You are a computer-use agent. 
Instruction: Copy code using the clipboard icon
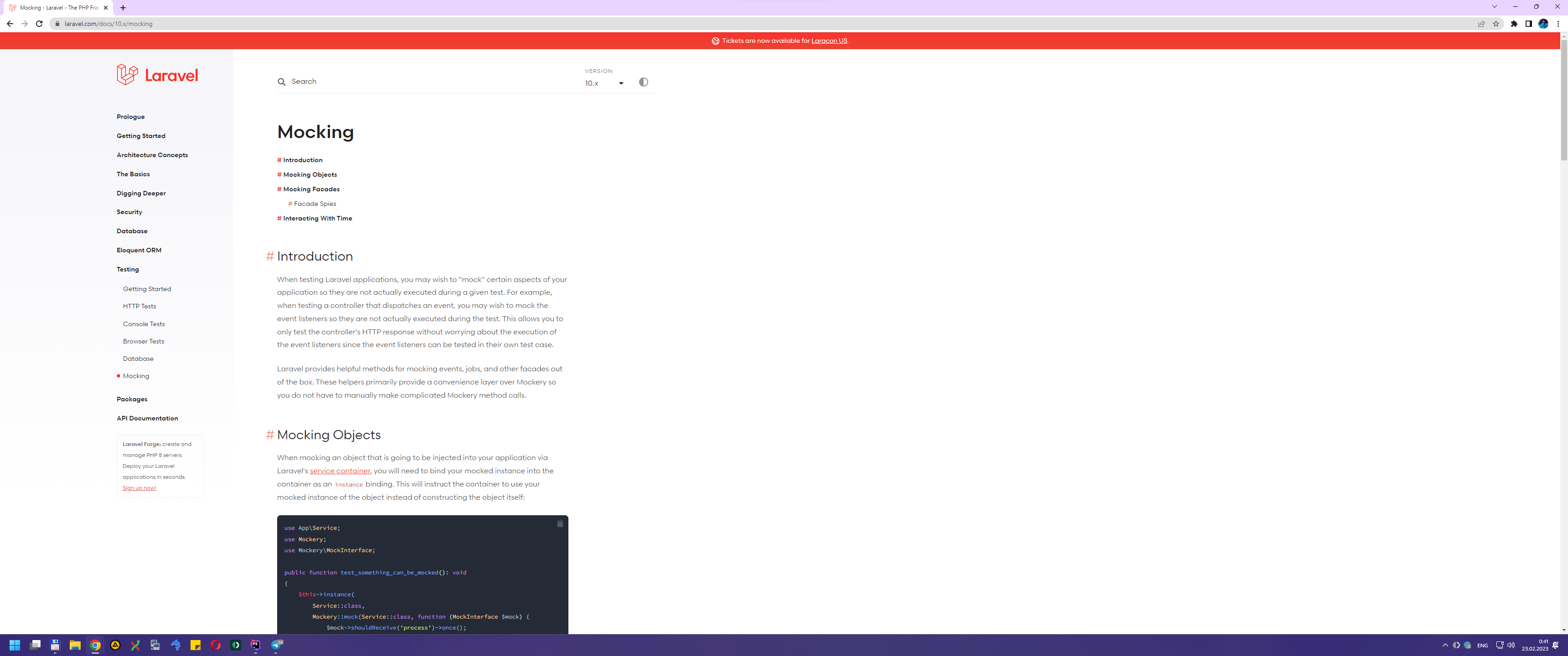pyautogui.click(x=560, y=523)
